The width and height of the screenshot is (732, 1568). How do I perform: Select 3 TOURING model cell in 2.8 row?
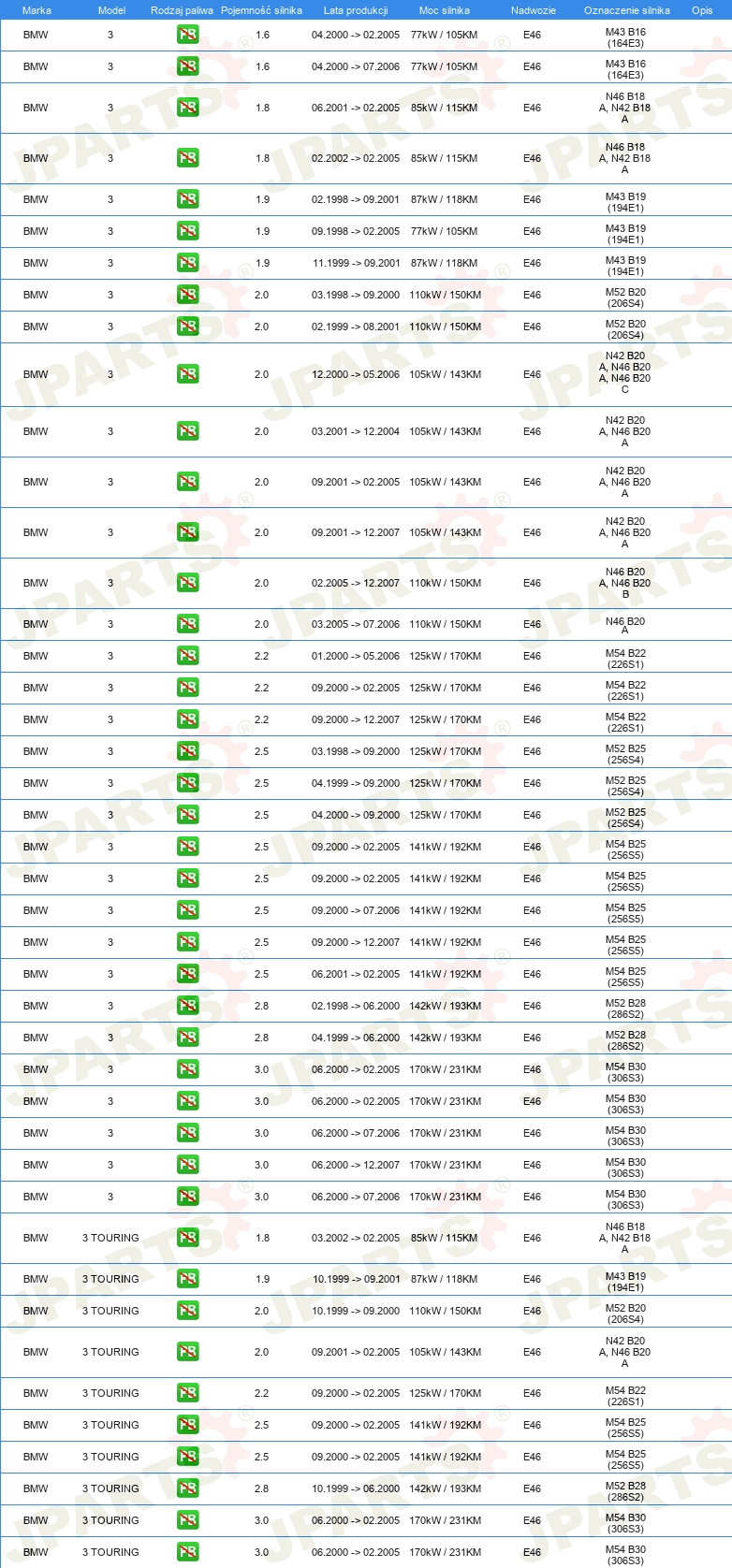coord(110,1488)
